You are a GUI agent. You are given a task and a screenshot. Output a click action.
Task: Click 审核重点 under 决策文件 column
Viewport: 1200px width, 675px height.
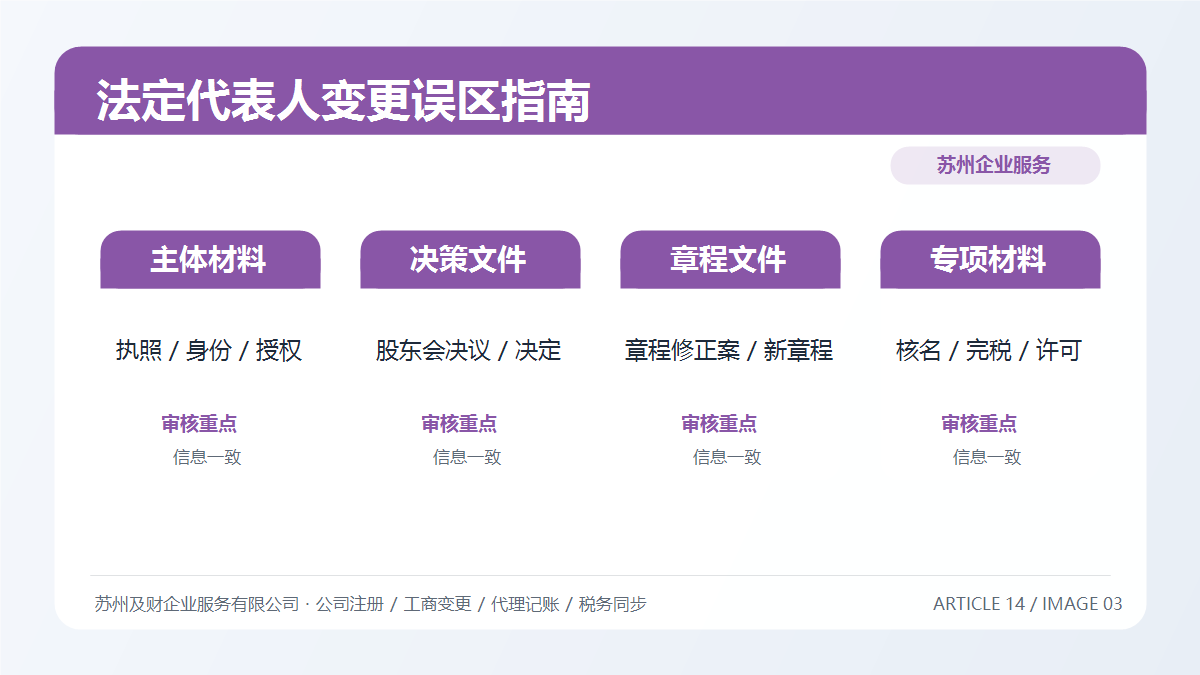tap(459, 424)
